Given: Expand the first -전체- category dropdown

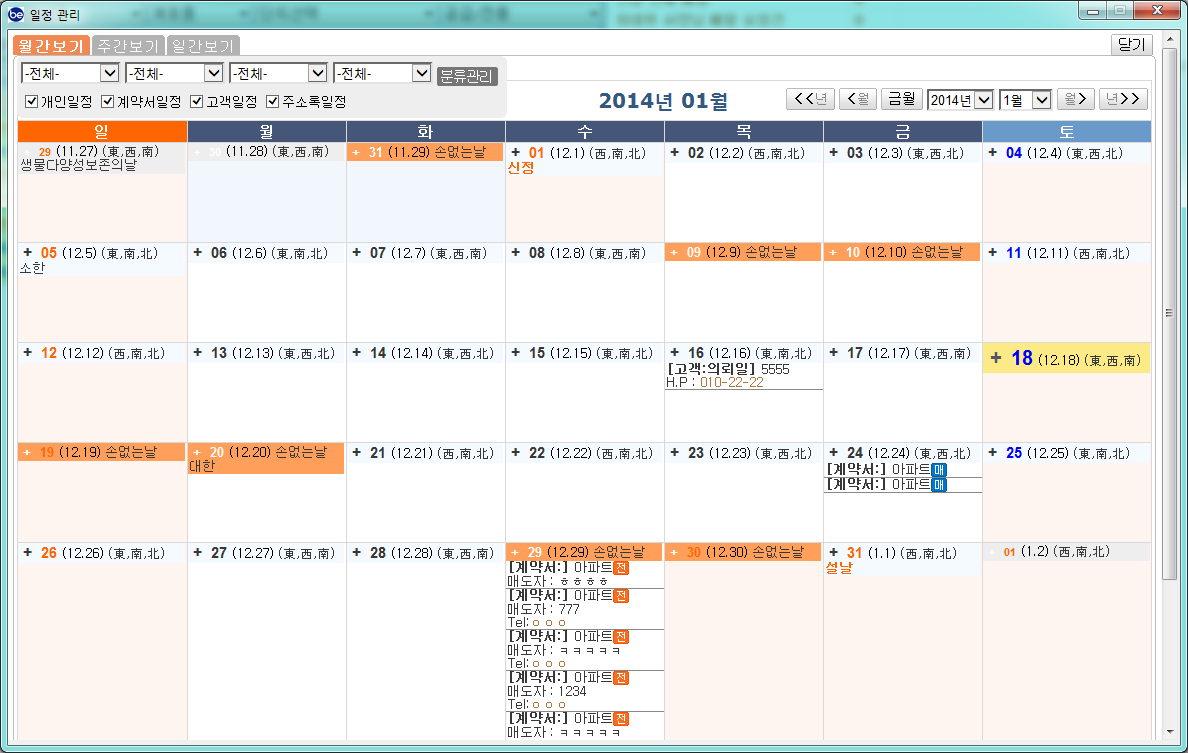Looking at the screenshot, I should (x=110, y=73).
